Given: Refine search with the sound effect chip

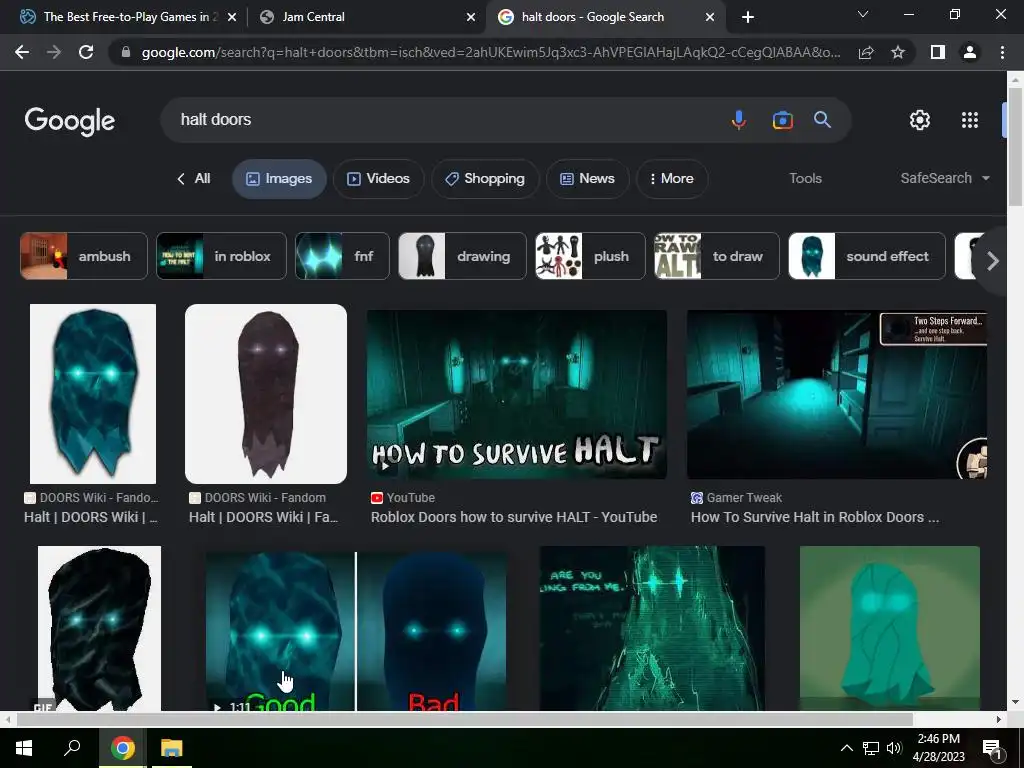Looking at the screenshot, I should tap(867, 256).
